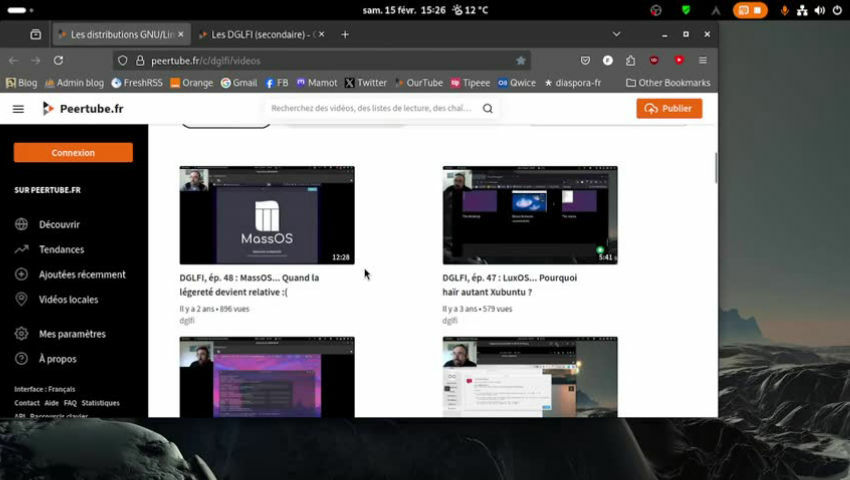Open the LuxOS episode 47 video thumbnail
This screenshot has width=850, height=480.
(x=530, y=215)
